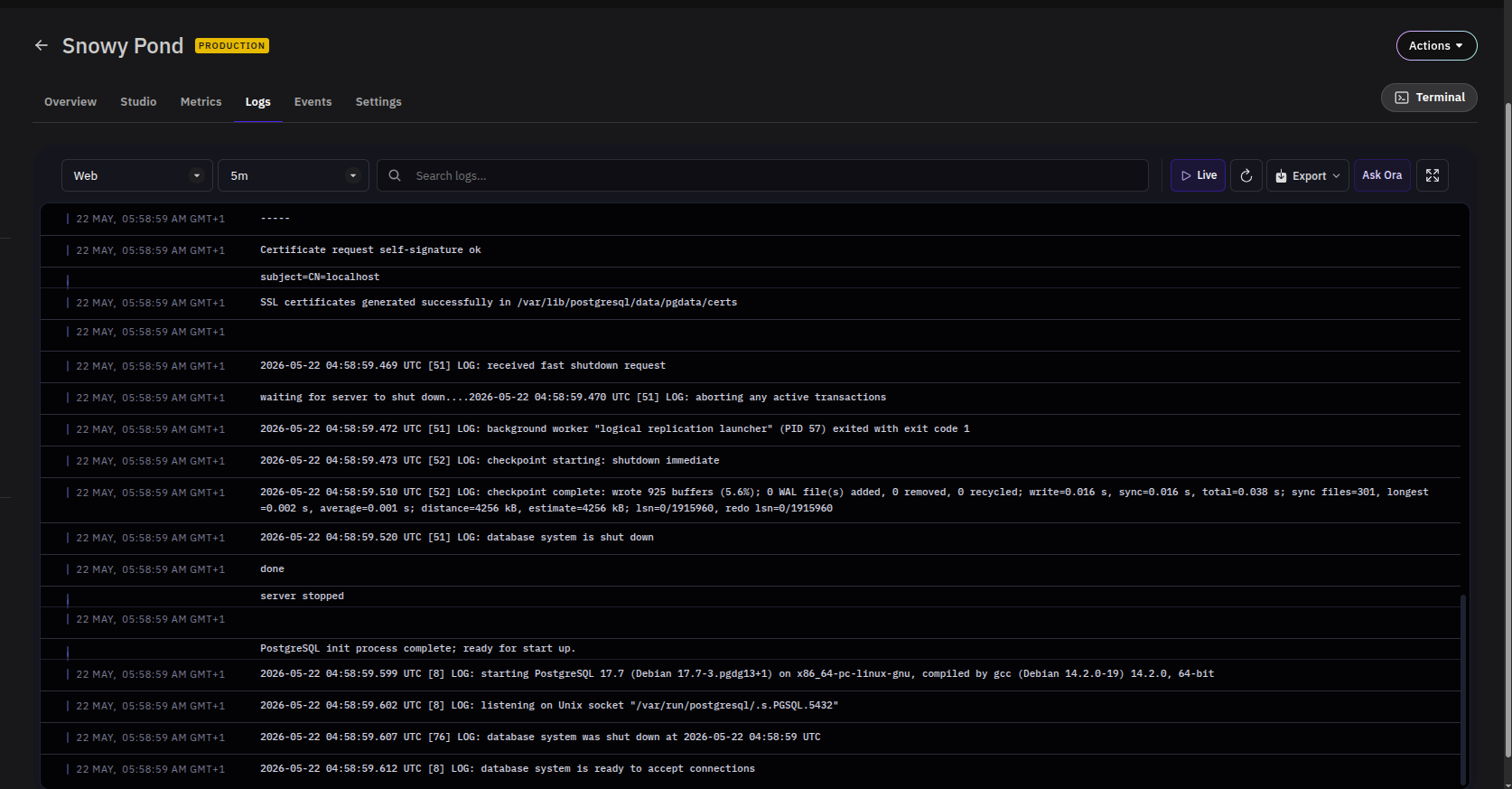Select 'database system was shut down at' line

tap(751, 737)
